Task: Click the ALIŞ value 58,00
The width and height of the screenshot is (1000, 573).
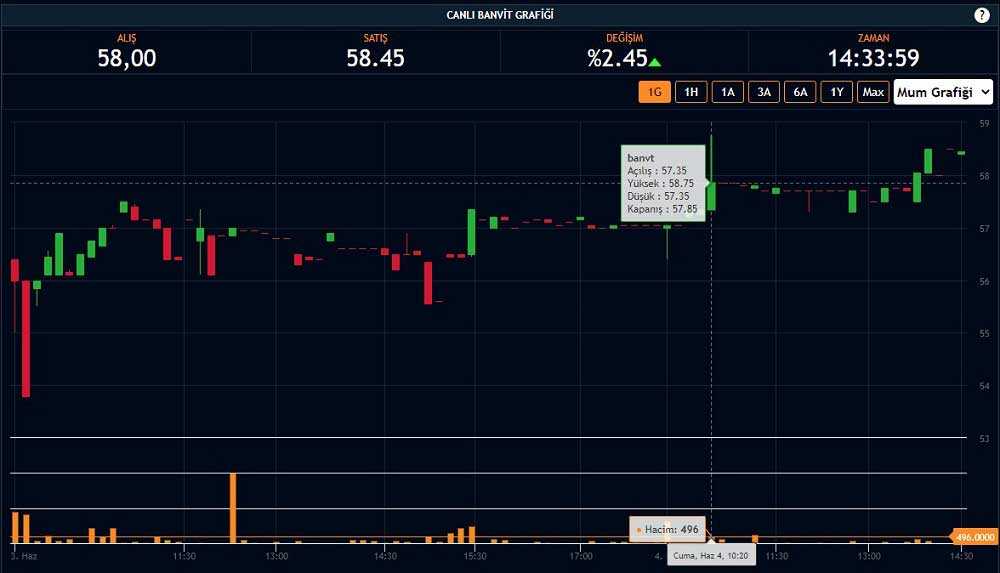Action: coord(126,58)
